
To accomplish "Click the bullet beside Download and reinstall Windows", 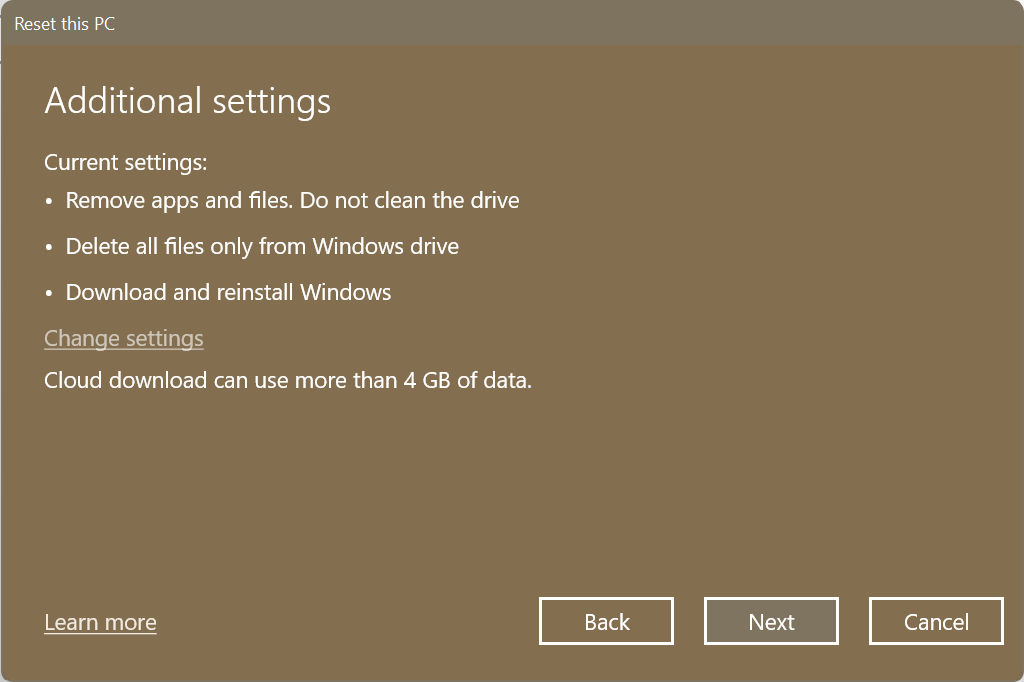I will 49,292.
